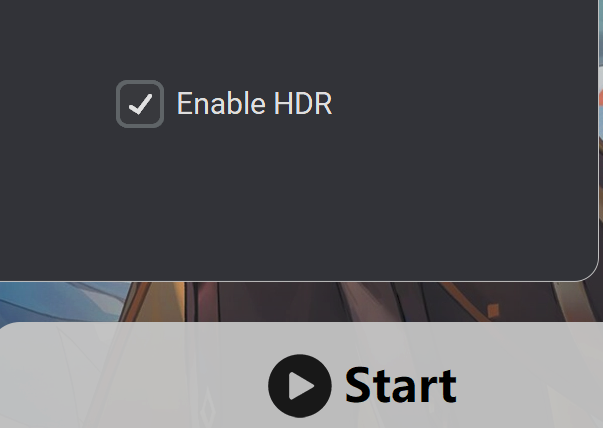Click the bold Start text

400,385
